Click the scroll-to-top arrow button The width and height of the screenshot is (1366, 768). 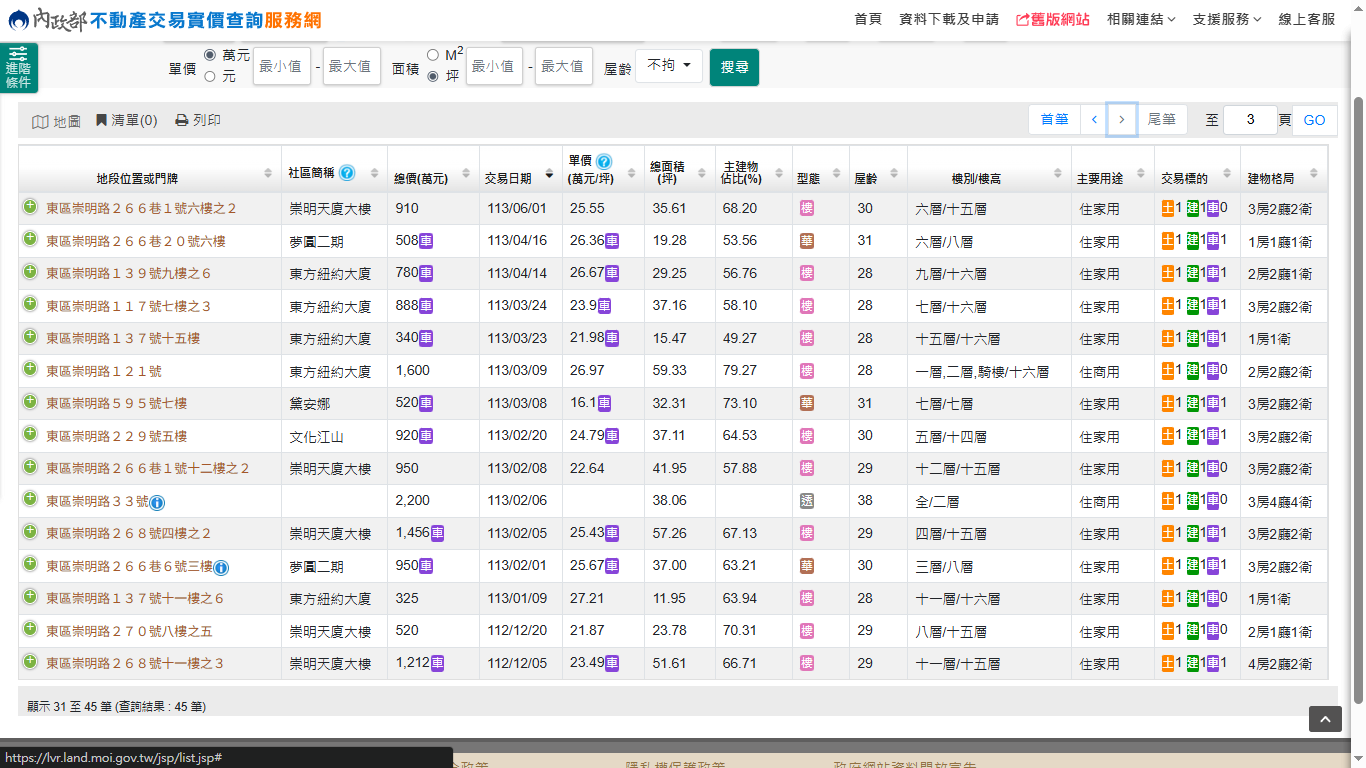pyautogui.click(x=1325, y=719)
